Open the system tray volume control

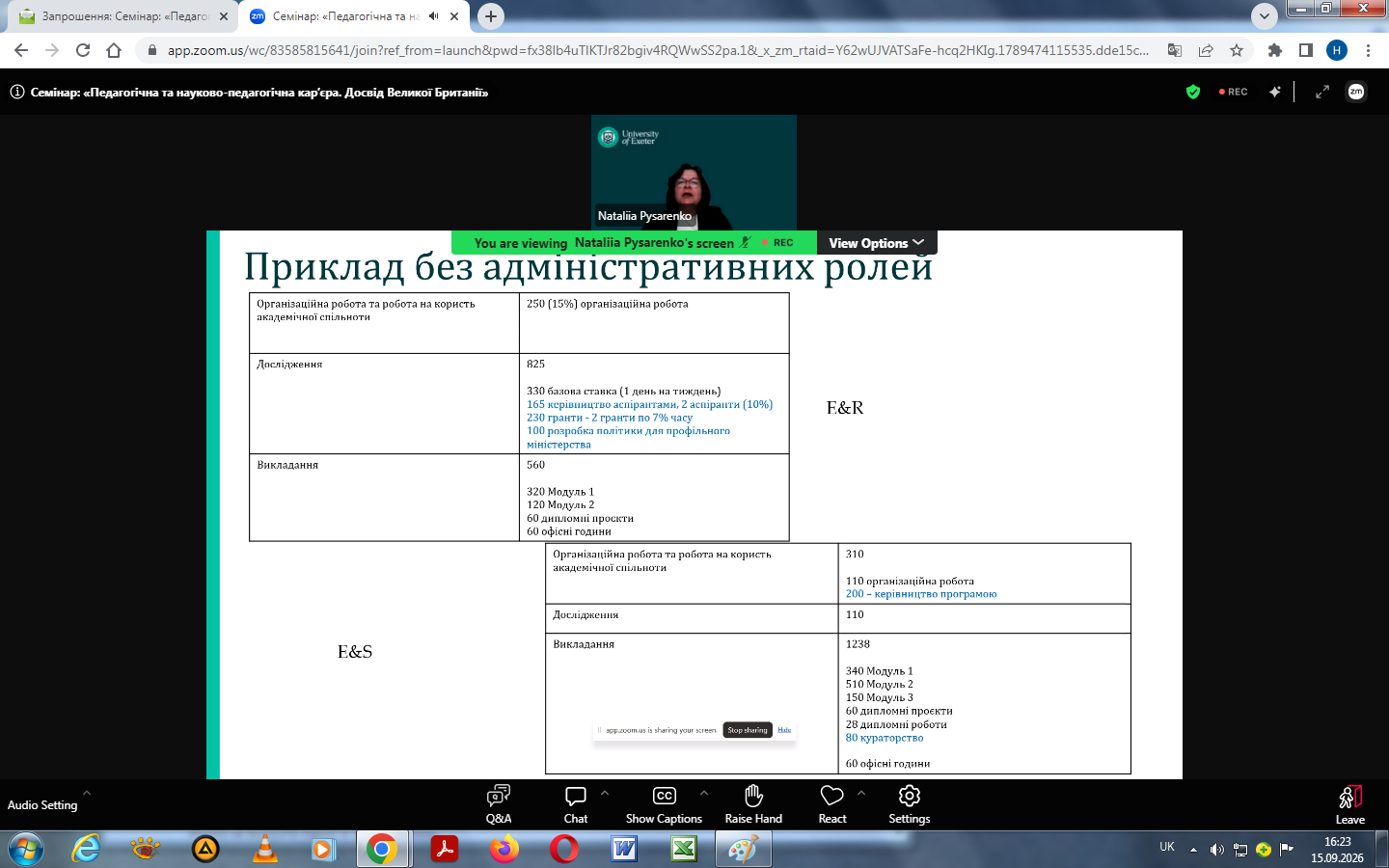pyautogui.click(x=1217, y=850)
